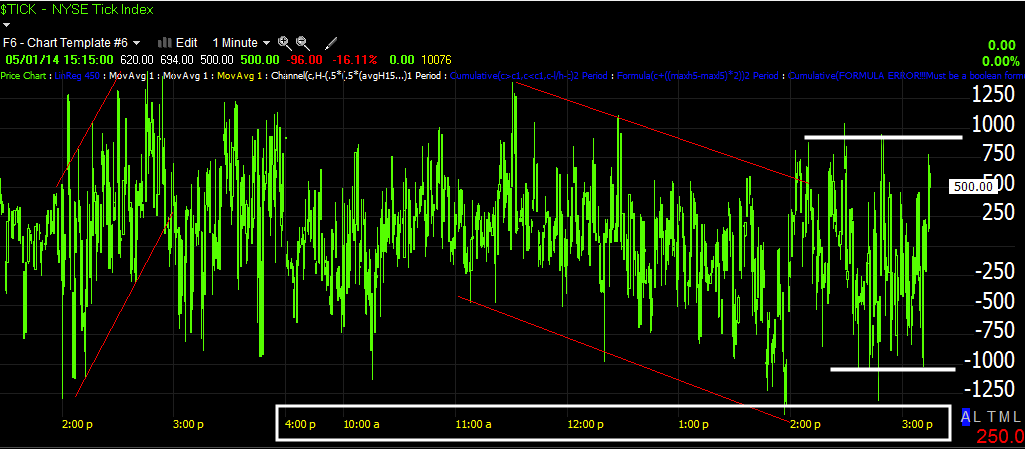This screenshot has height=449, width=1025.
Task: Click the 12:00 p time axis label
Action: coord(584,424)
